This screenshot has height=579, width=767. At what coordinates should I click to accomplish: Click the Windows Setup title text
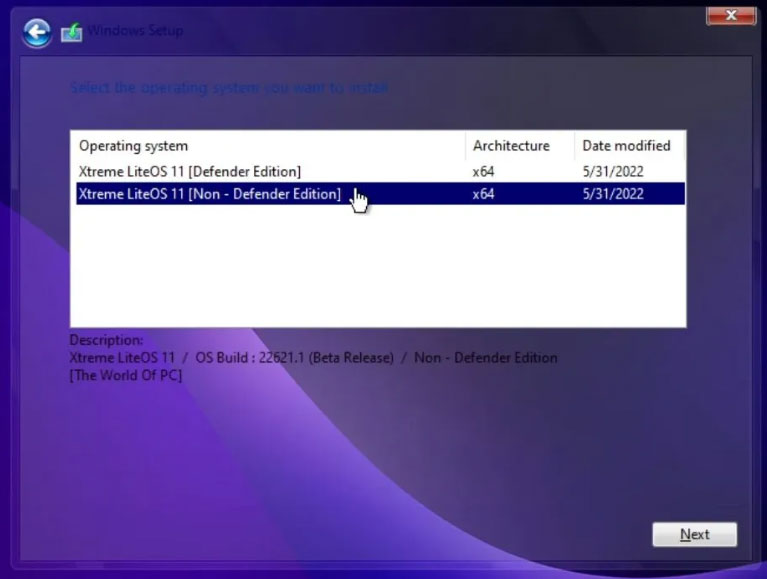coord(135,30)
